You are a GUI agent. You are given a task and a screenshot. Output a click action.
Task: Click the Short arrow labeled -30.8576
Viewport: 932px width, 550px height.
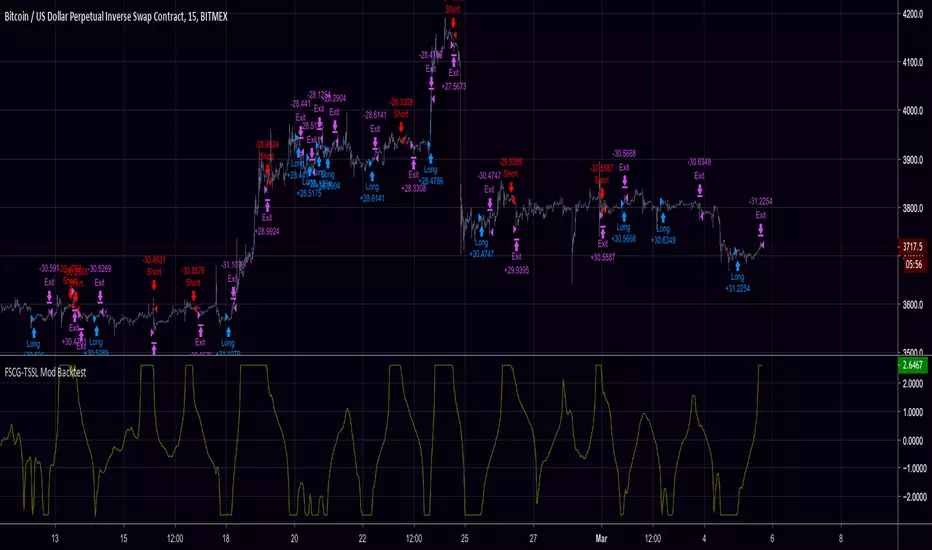(193, 295)
